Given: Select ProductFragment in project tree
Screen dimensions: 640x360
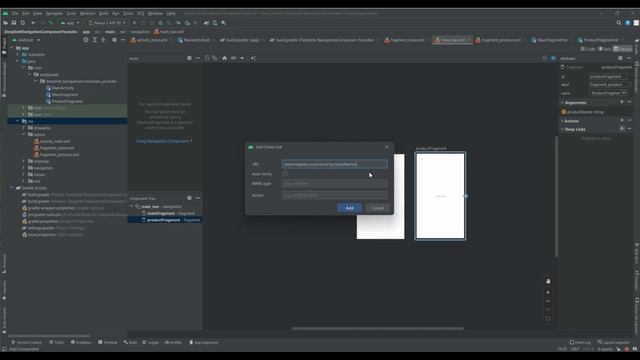Looking at the screenshot, I should [x=67, y=101].
